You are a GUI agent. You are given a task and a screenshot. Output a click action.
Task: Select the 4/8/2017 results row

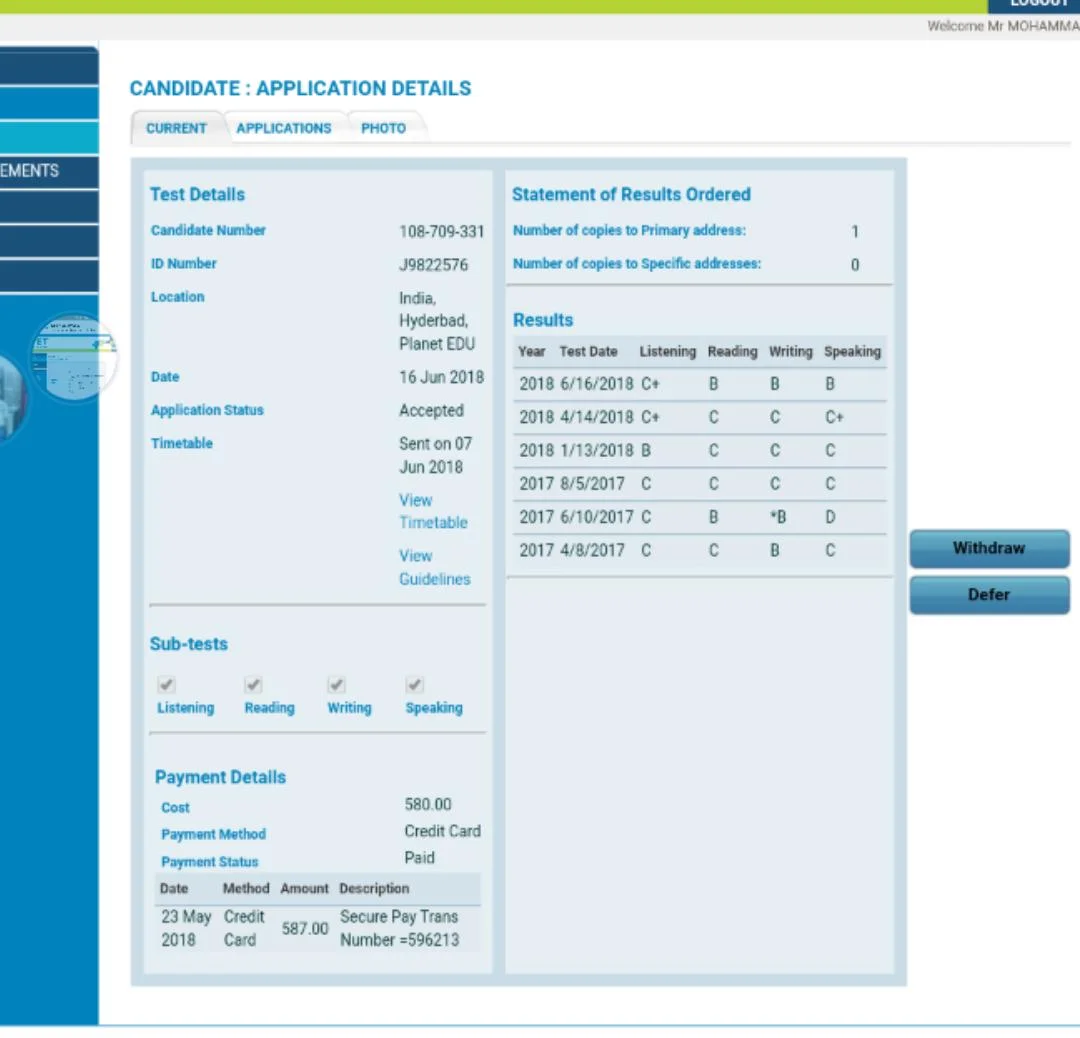point(697,550)
